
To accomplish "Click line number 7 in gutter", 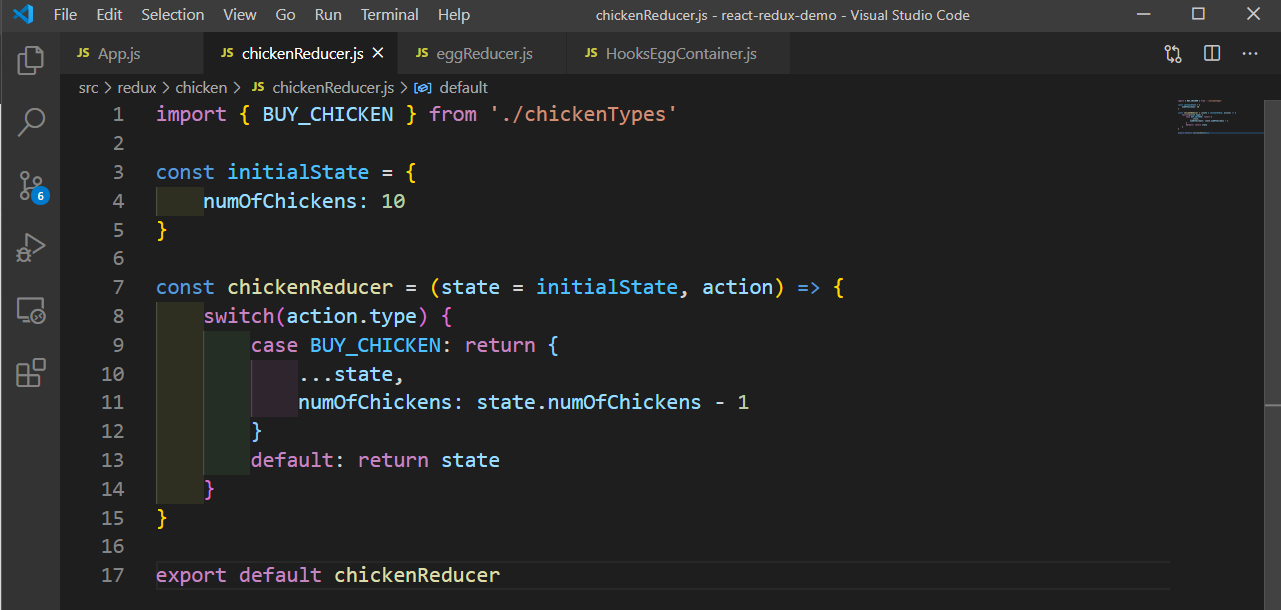I will pyautogui.click(x=118, y=287).
